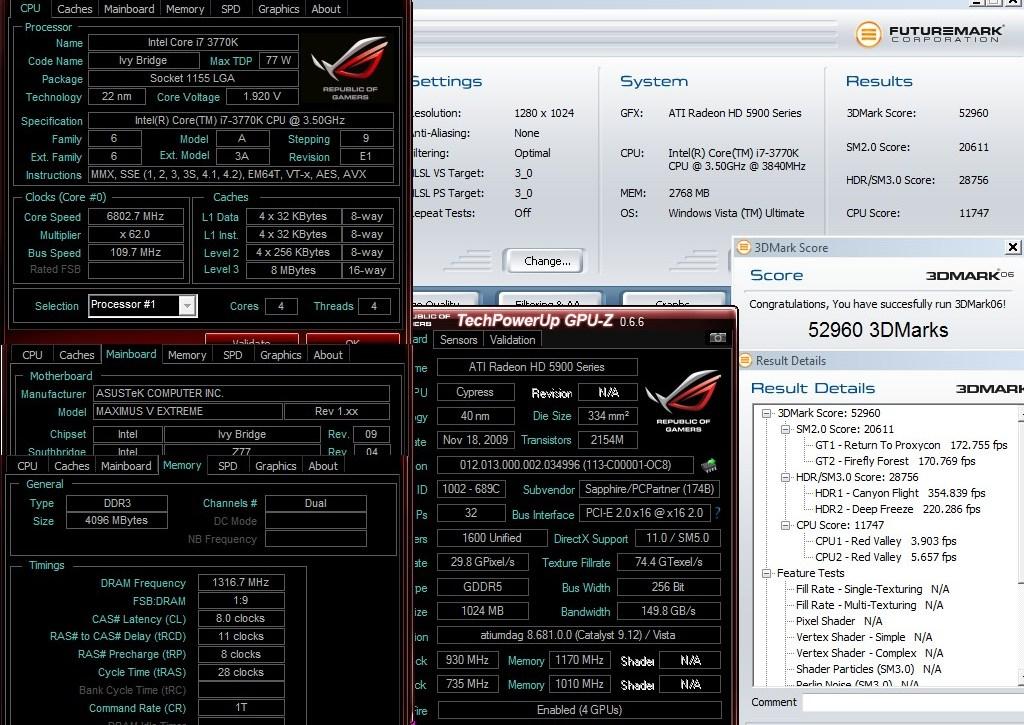Collapse the 3DMark Score: 52960 tree node
Viewport: 1024px width, 725px height.
click(767, 413)
